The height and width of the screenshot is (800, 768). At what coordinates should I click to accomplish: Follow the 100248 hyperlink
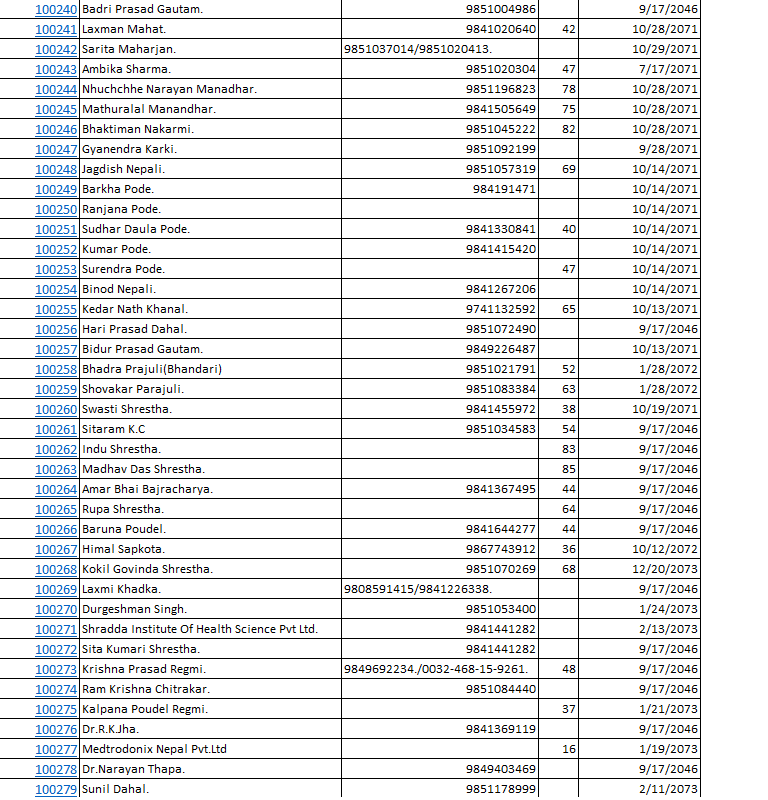(56, 169)
